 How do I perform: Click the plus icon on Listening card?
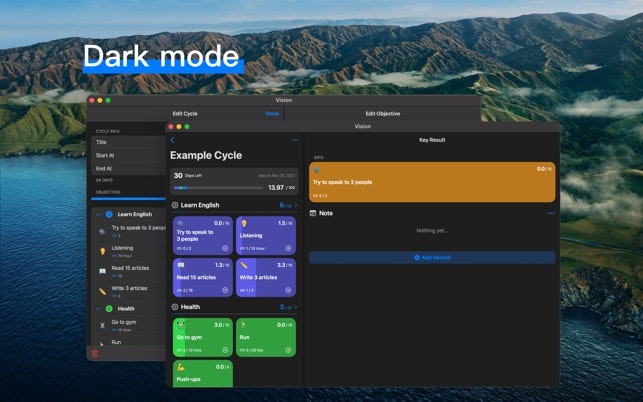(x=288, y=248)
